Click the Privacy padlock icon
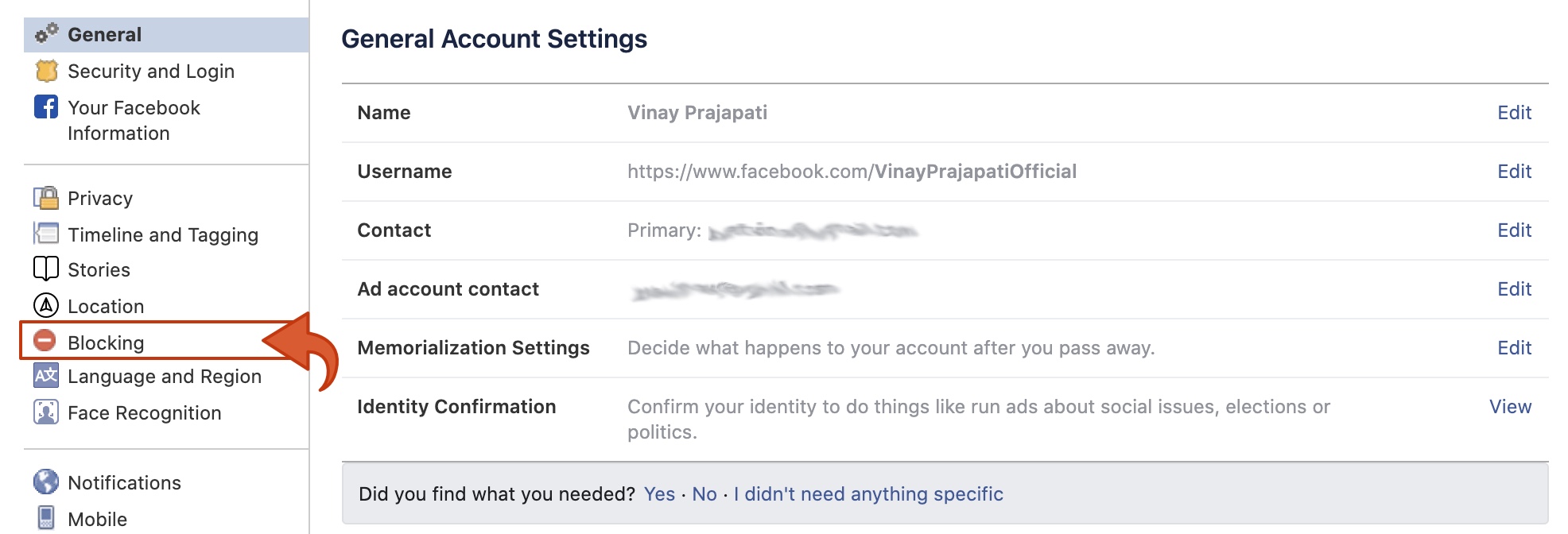This screenshot has width=1568, height=534. pyautogui.click(x=45, y=198)
